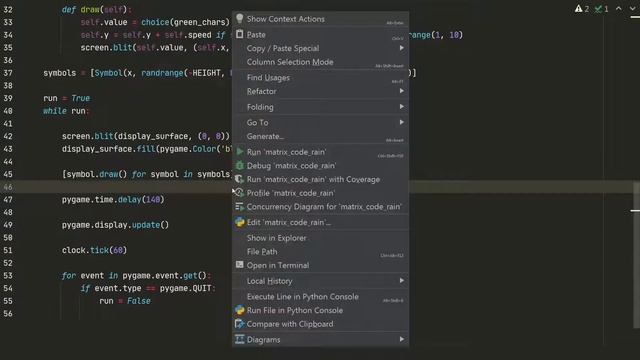Select Paste from the context menu
Image resolution: width=640 pixels, height=360 pixels.
point(320,35)
